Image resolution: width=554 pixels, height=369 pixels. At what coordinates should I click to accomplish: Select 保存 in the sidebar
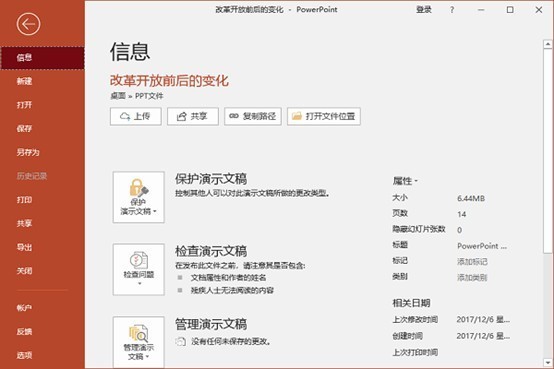click(x=42, y=129)
